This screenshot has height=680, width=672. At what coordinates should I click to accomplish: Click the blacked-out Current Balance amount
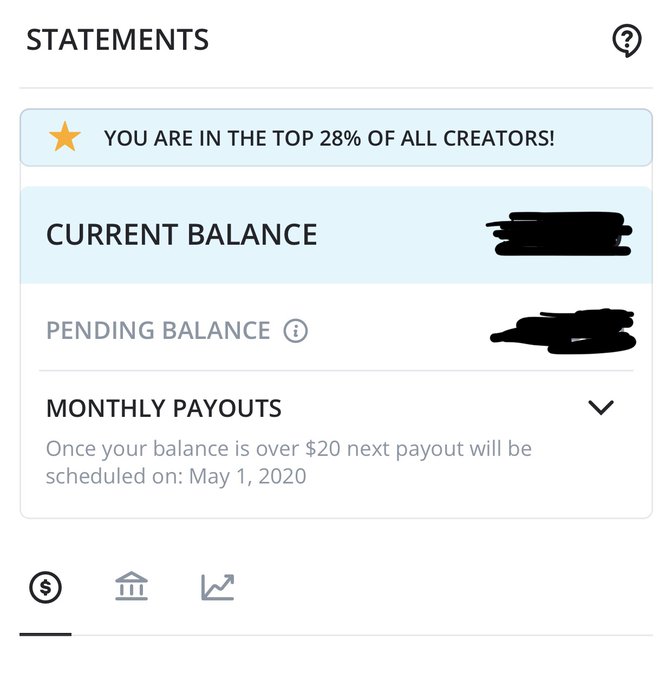click(x=558, y=233)
